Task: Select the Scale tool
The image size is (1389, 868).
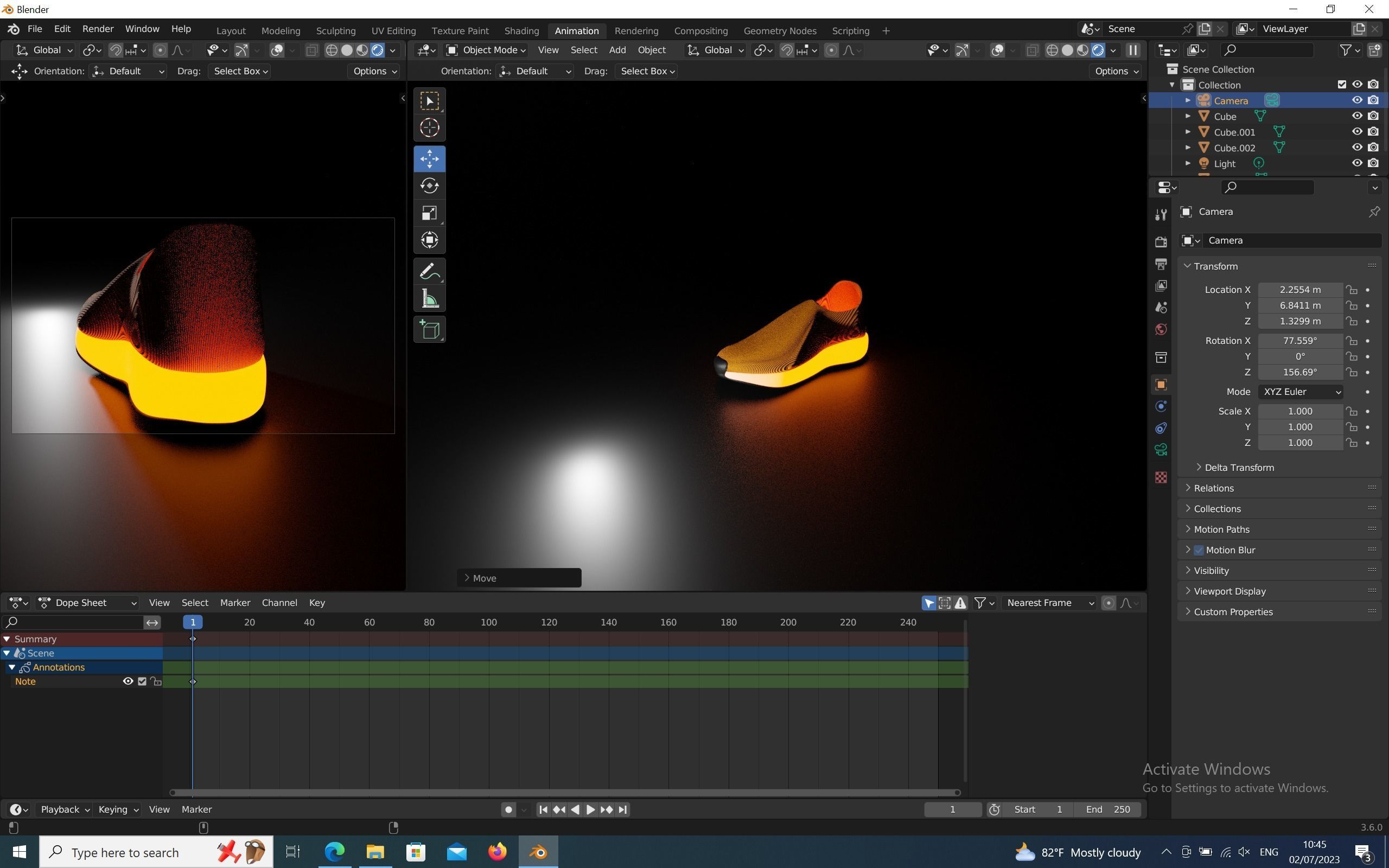Action: coord(429,213)
